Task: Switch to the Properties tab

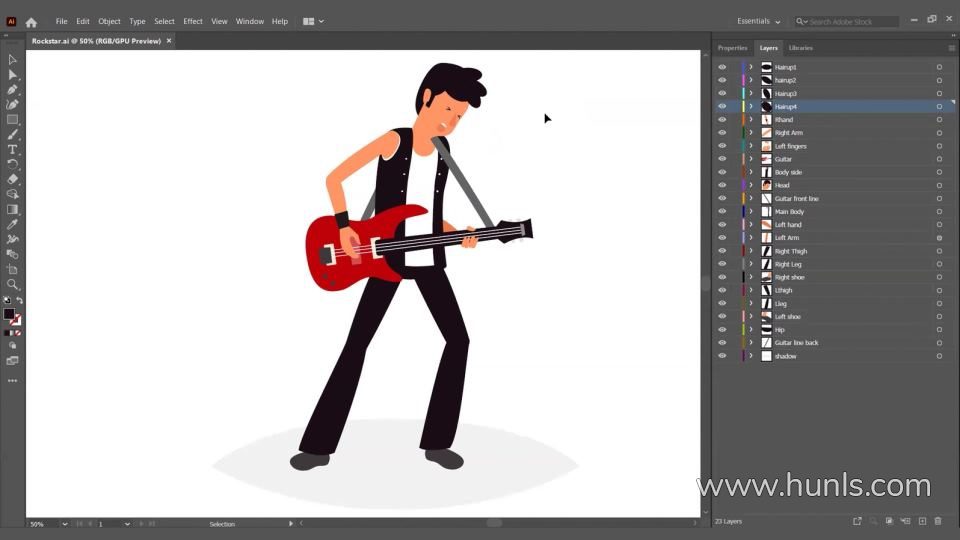Action: point(732,48)
